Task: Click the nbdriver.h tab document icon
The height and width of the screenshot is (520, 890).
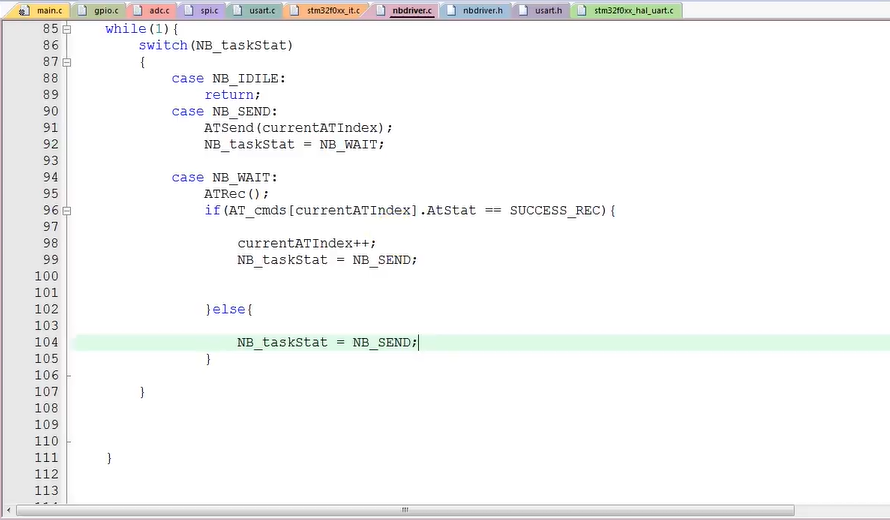Action: click(451, 10)
